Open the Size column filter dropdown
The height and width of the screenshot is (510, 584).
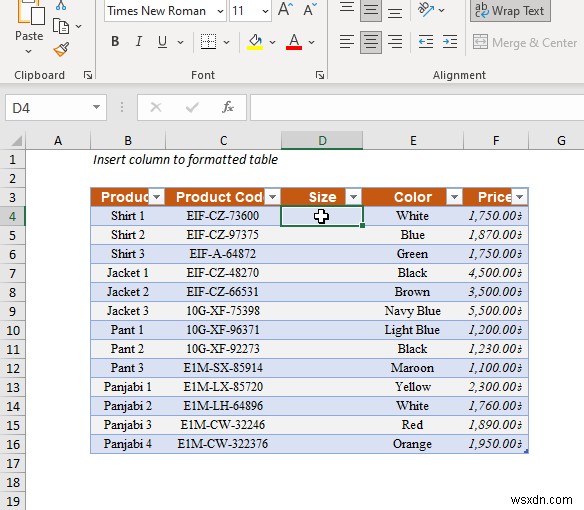pyautogui.click(x=353, y=197)
